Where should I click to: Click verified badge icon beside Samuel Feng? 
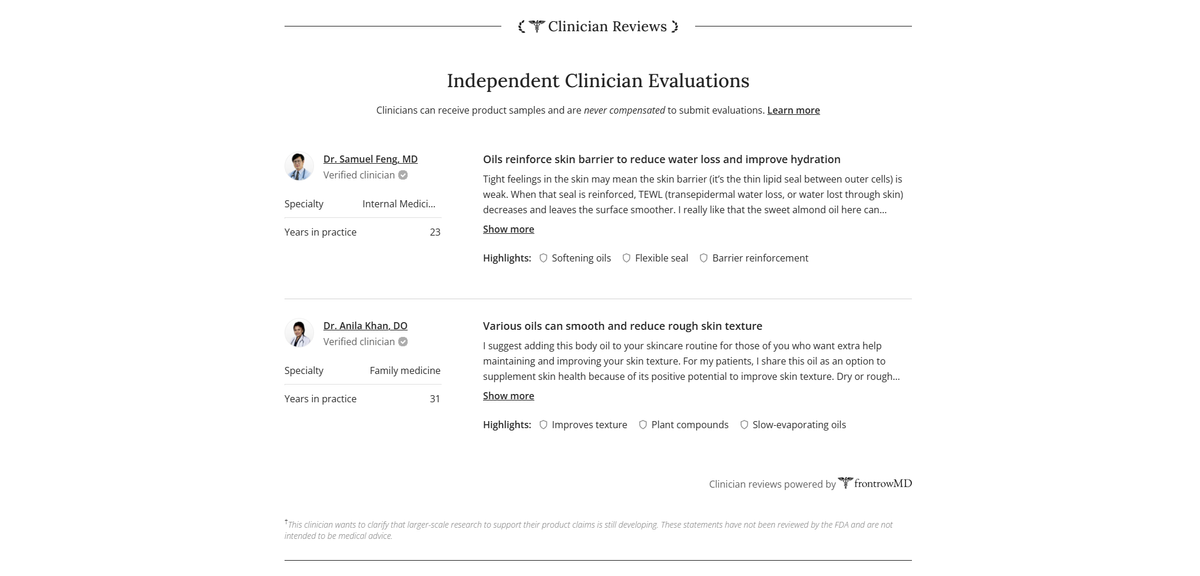[403, 175]
